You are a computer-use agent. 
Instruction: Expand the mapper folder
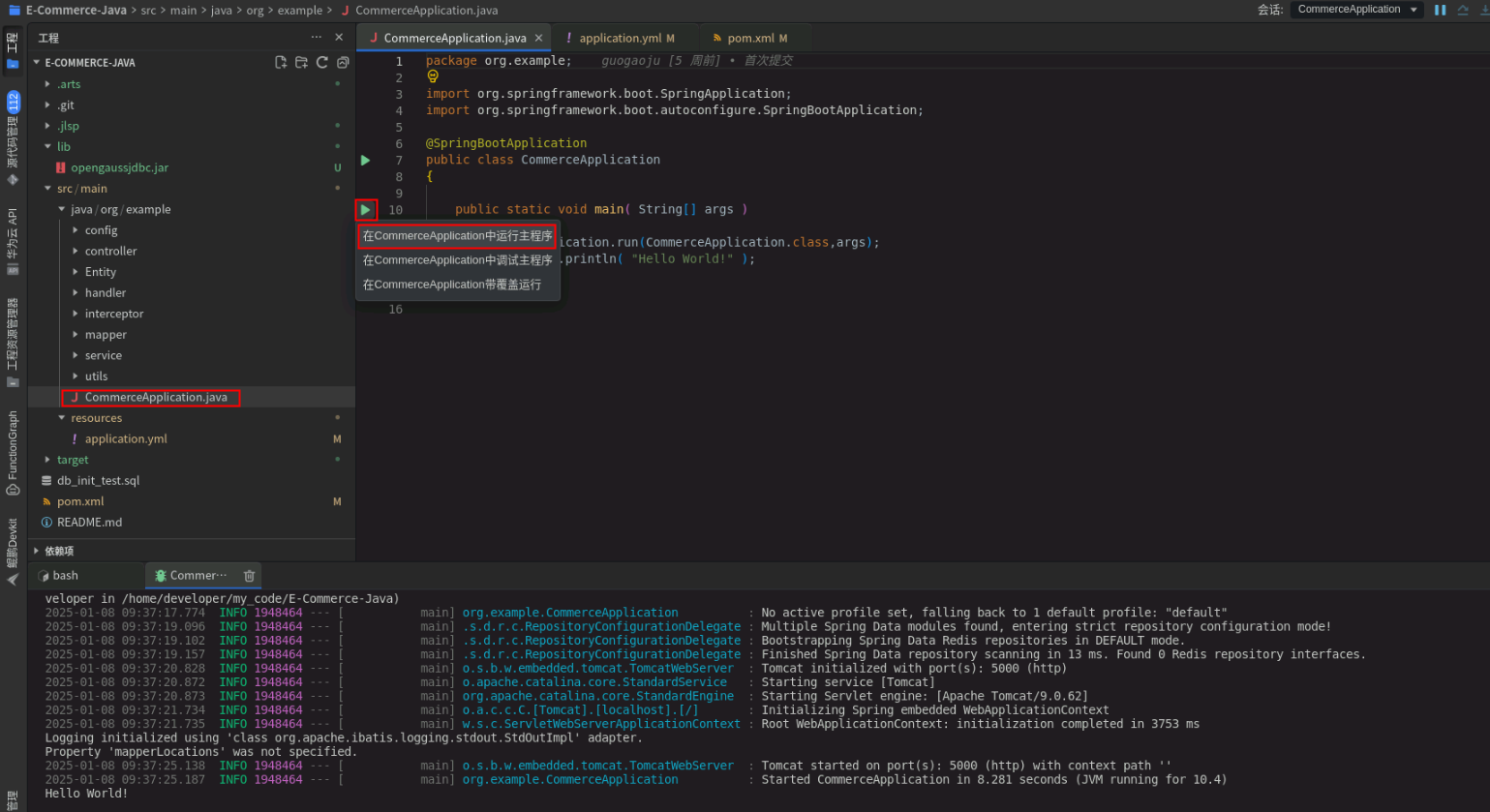click(x=76, y=335)
